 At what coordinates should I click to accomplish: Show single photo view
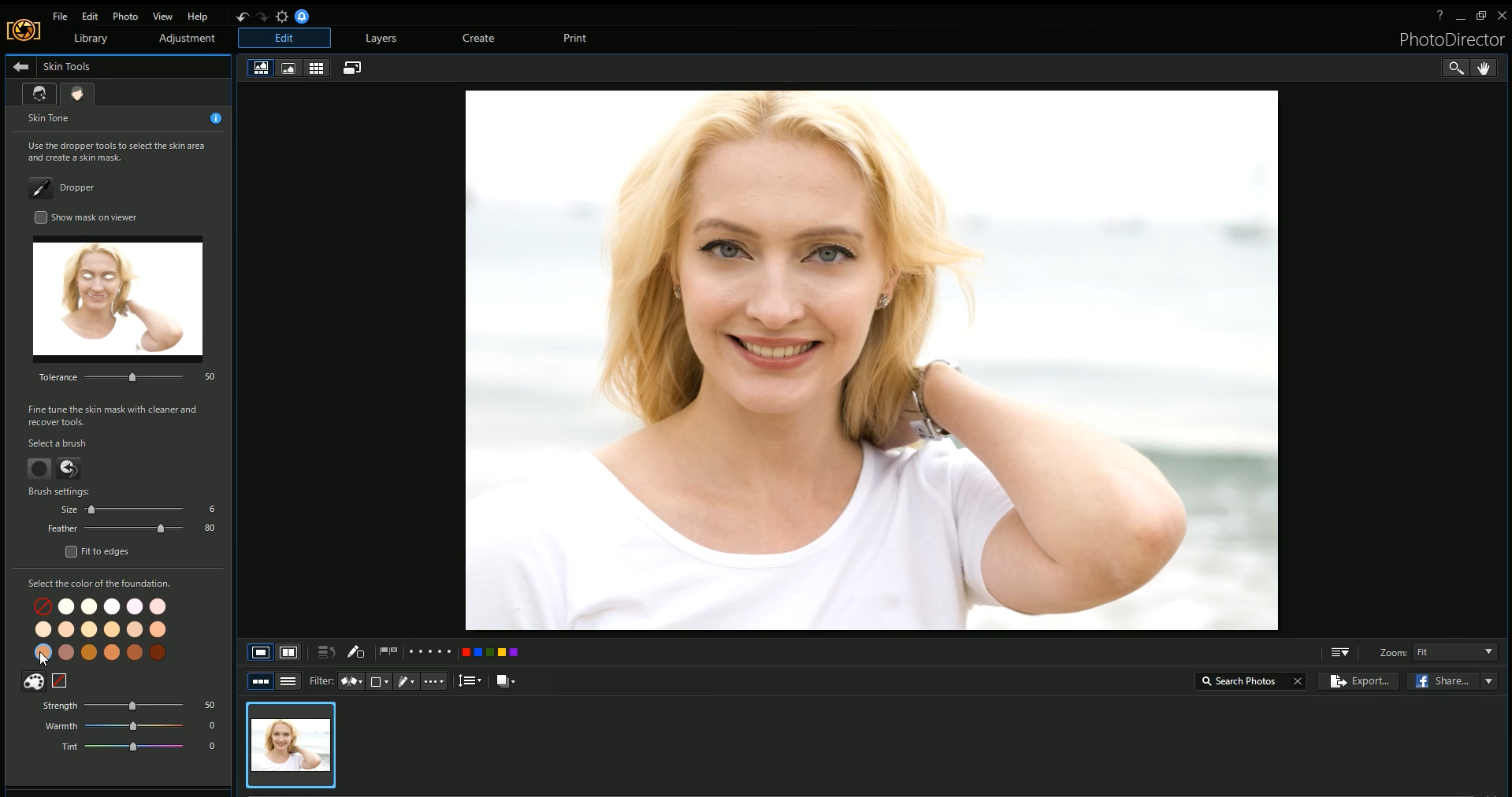coord(261,652)
